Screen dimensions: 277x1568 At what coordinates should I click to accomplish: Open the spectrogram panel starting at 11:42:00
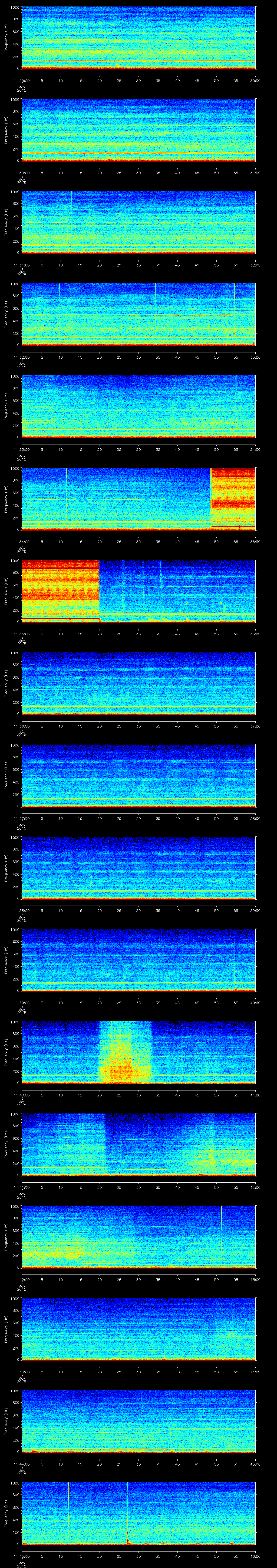pyautogui.click(x=138, y=1237)
